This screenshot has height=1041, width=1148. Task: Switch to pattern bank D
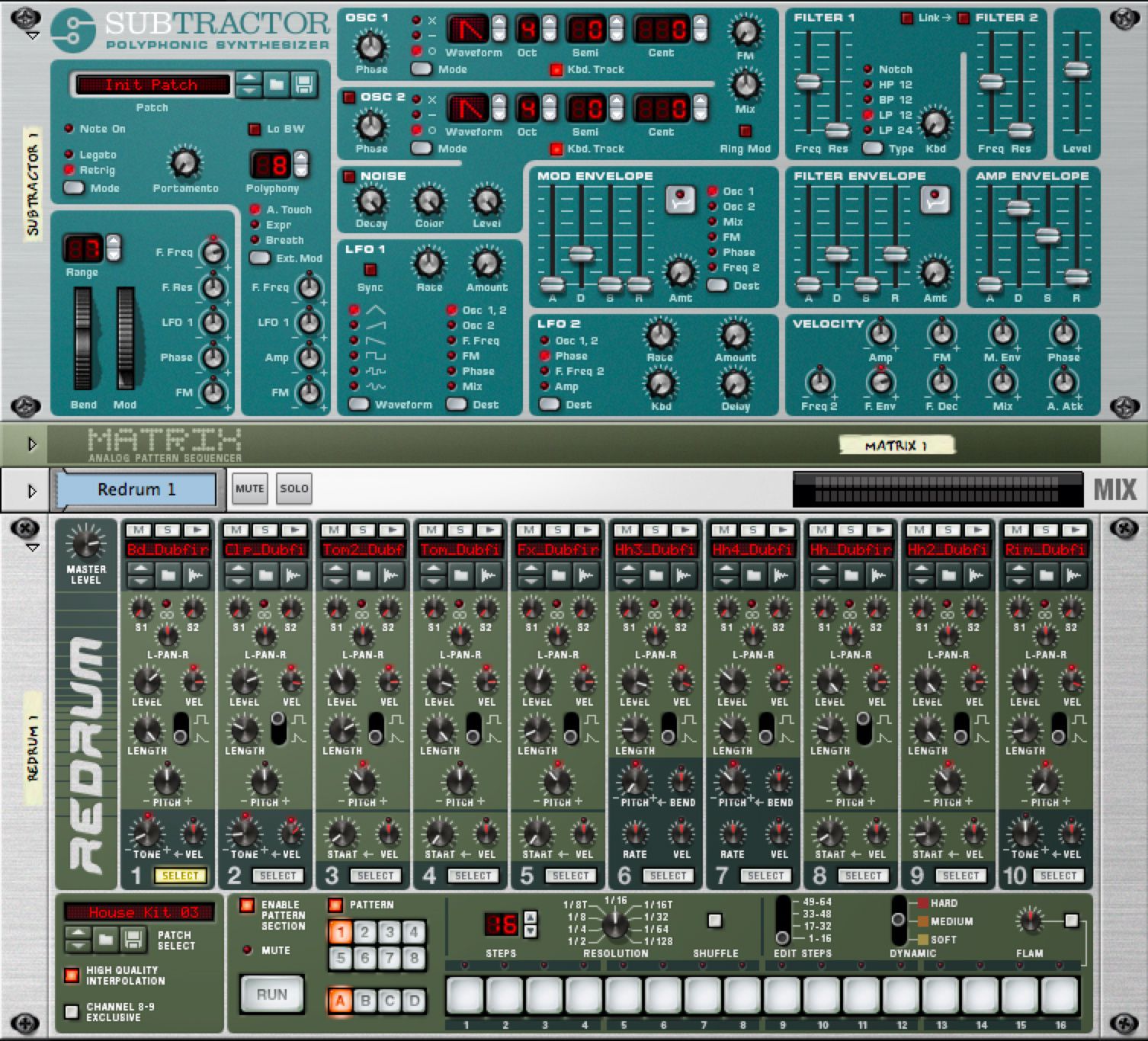[414, 1001]
